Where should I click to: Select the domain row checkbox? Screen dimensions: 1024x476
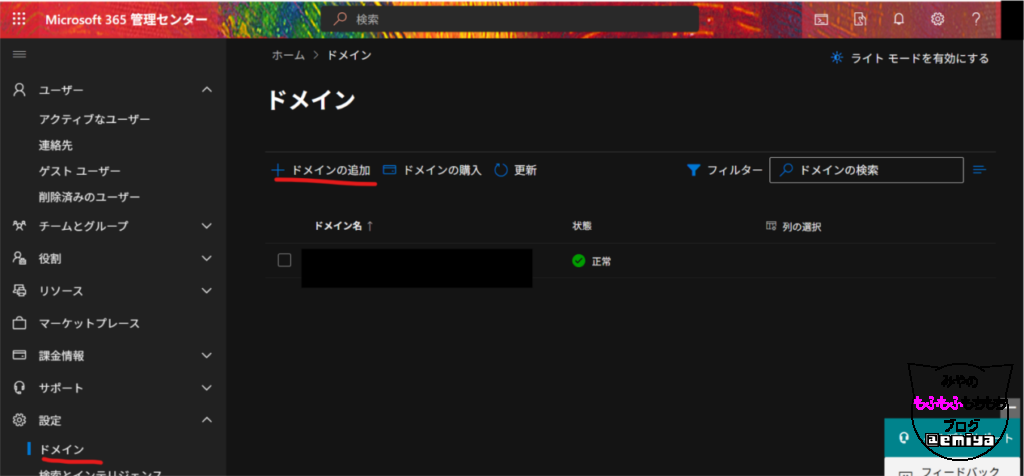coord(284,260)
